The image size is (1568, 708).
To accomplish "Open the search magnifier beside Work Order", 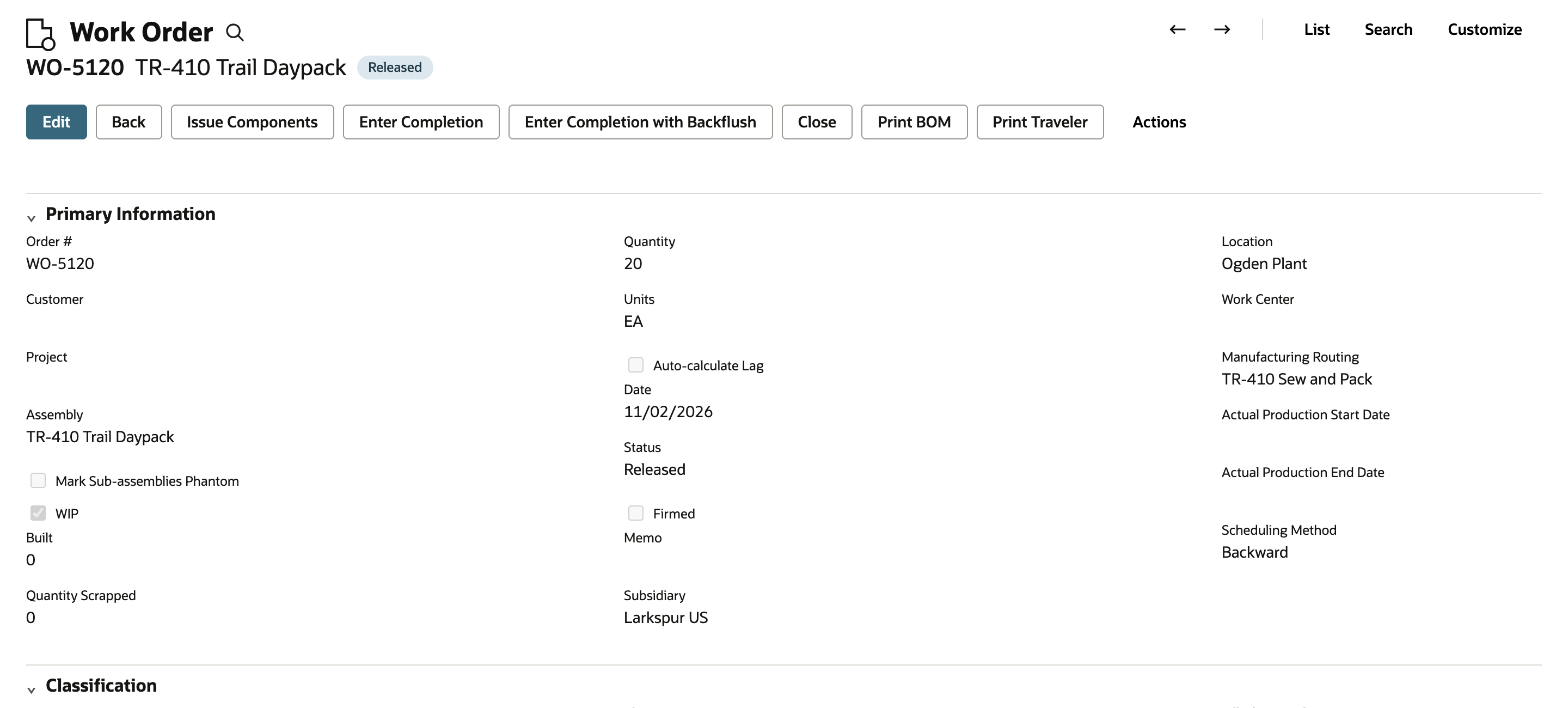I will (x=235, y=32).
